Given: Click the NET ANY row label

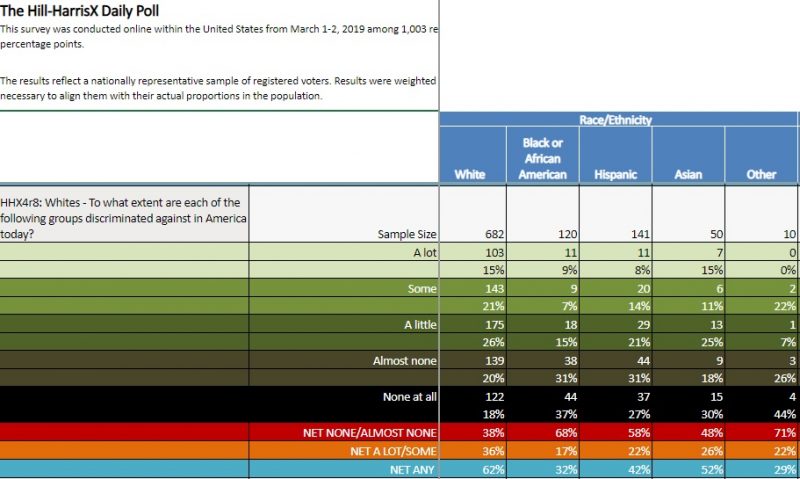Looking at the screenshot, I should [412, 470].
